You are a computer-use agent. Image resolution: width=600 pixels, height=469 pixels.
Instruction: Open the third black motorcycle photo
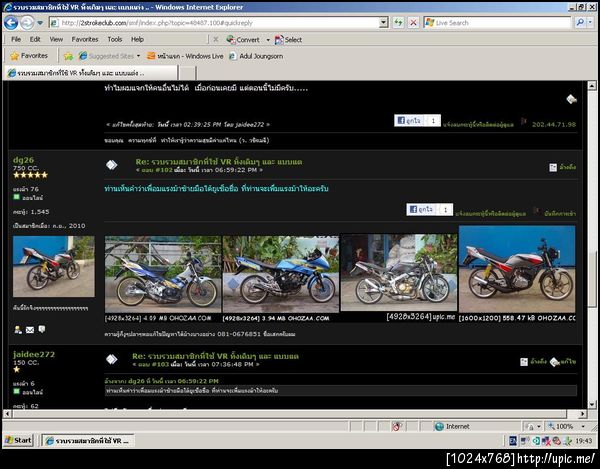click(x=399, y=273)
